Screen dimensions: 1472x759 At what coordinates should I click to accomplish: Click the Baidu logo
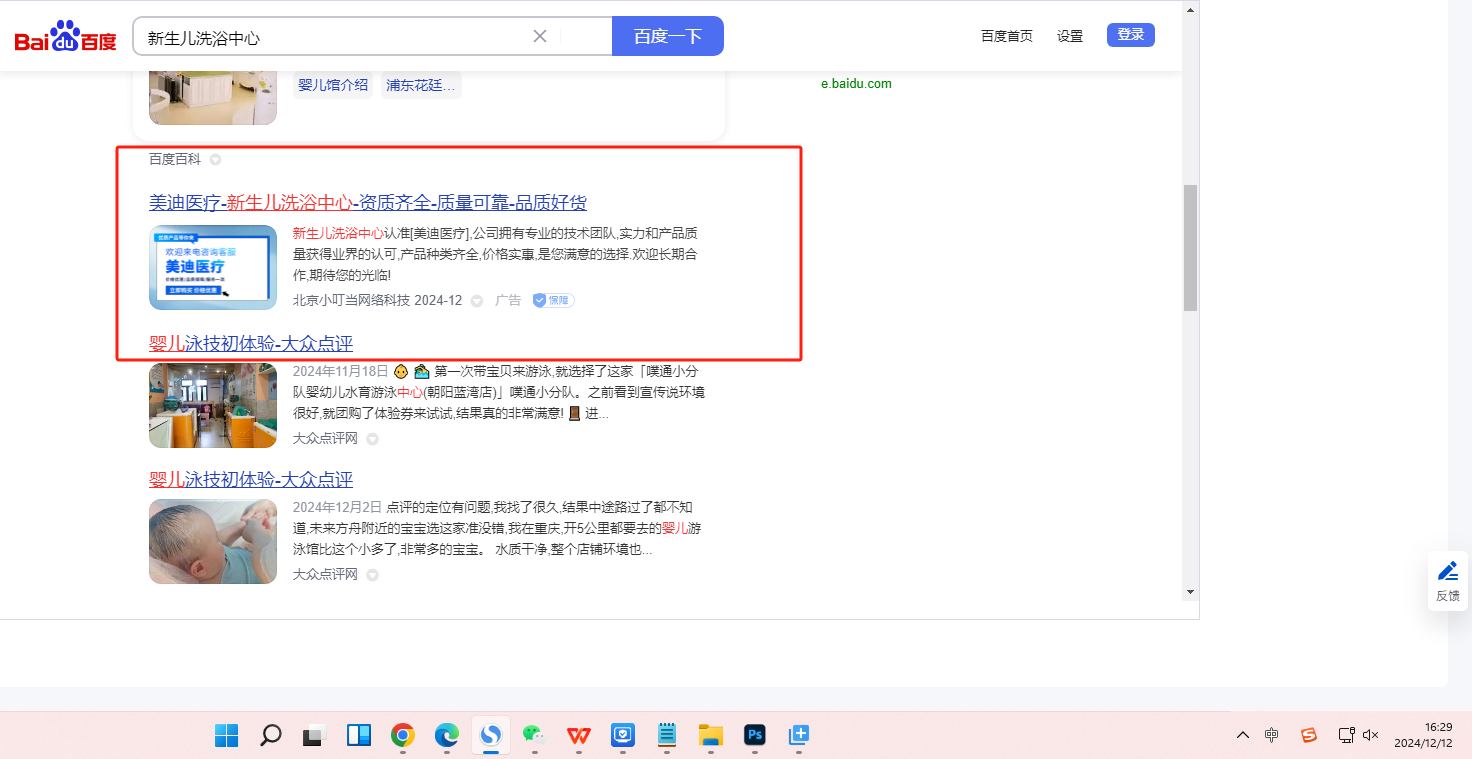click(65, 37)
